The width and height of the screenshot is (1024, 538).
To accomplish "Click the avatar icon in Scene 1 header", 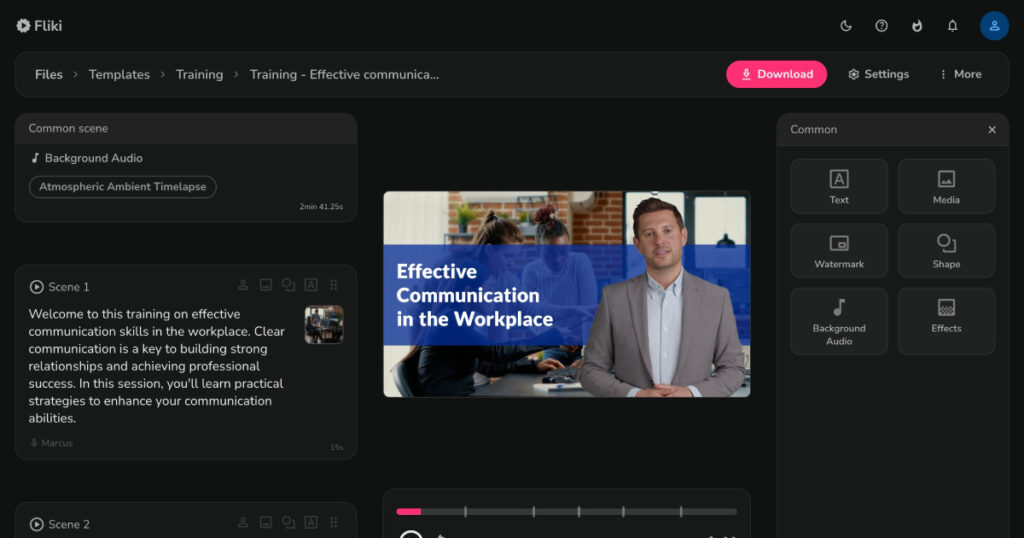I will click(x=243, y=286).
